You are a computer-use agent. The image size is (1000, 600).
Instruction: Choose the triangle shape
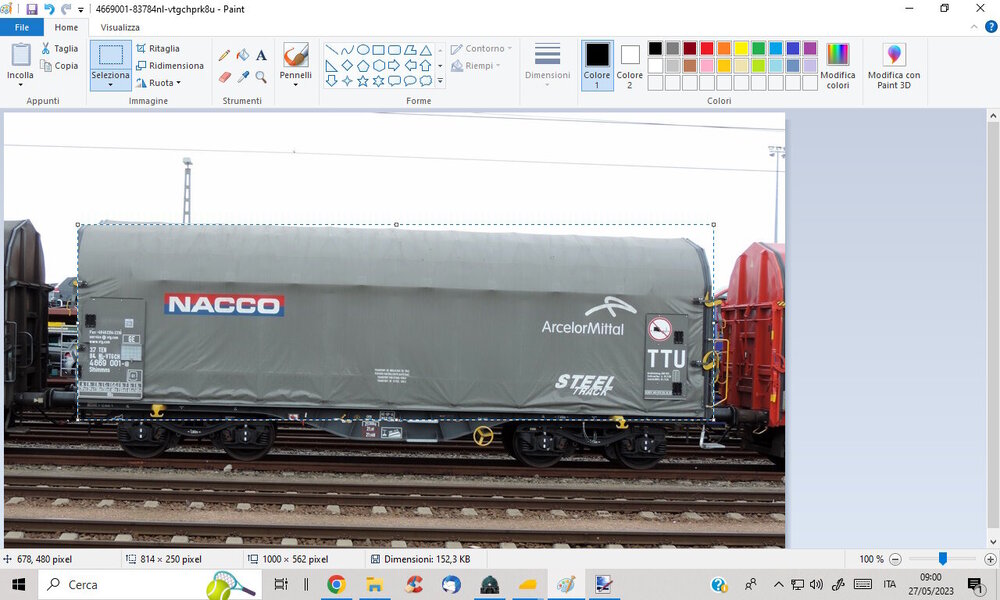[425, 50]
